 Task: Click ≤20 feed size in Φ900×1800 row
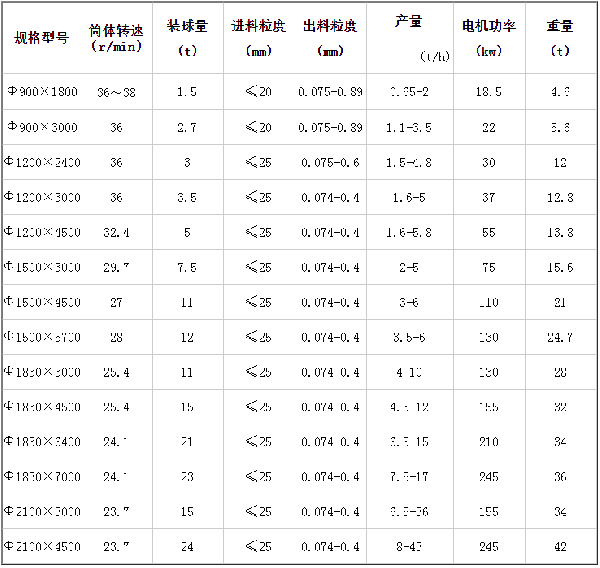pos(258,91)
